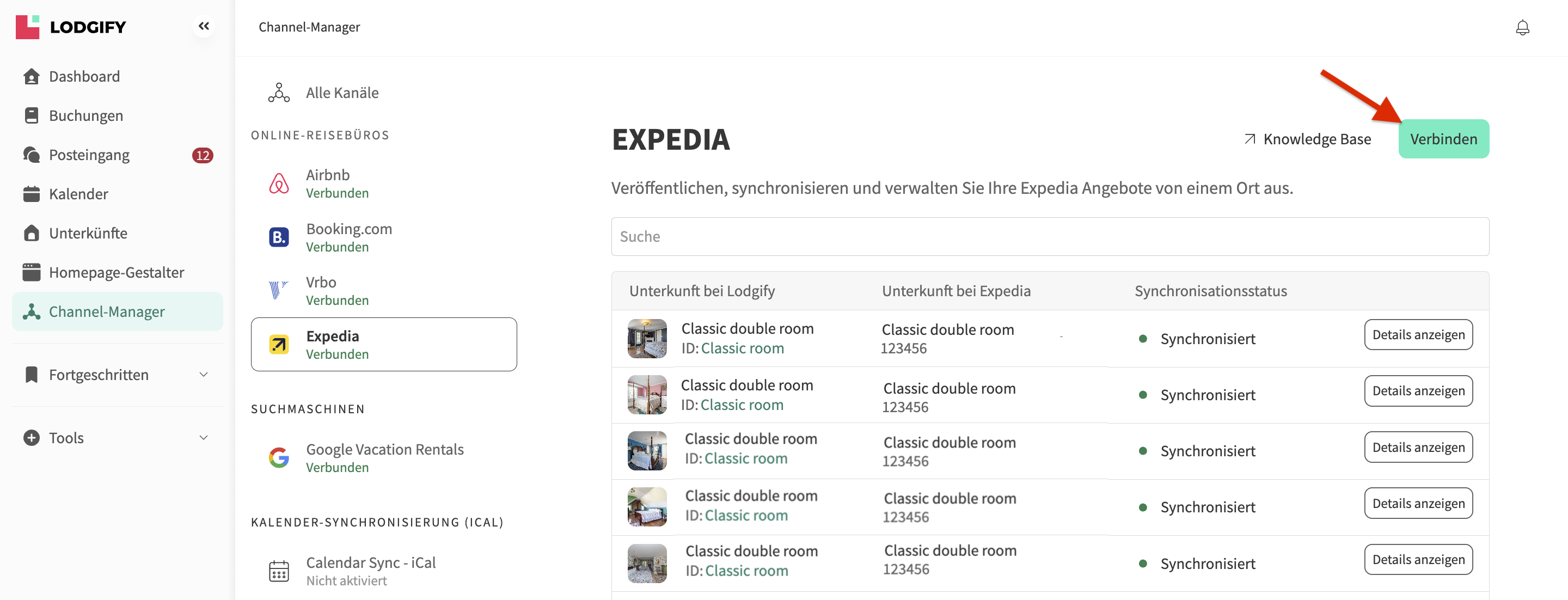Image resolution: width=1568 pixels, height=600 pixels.
Task: Open Posteingang from the sidebar
Action: click(89, 155)
